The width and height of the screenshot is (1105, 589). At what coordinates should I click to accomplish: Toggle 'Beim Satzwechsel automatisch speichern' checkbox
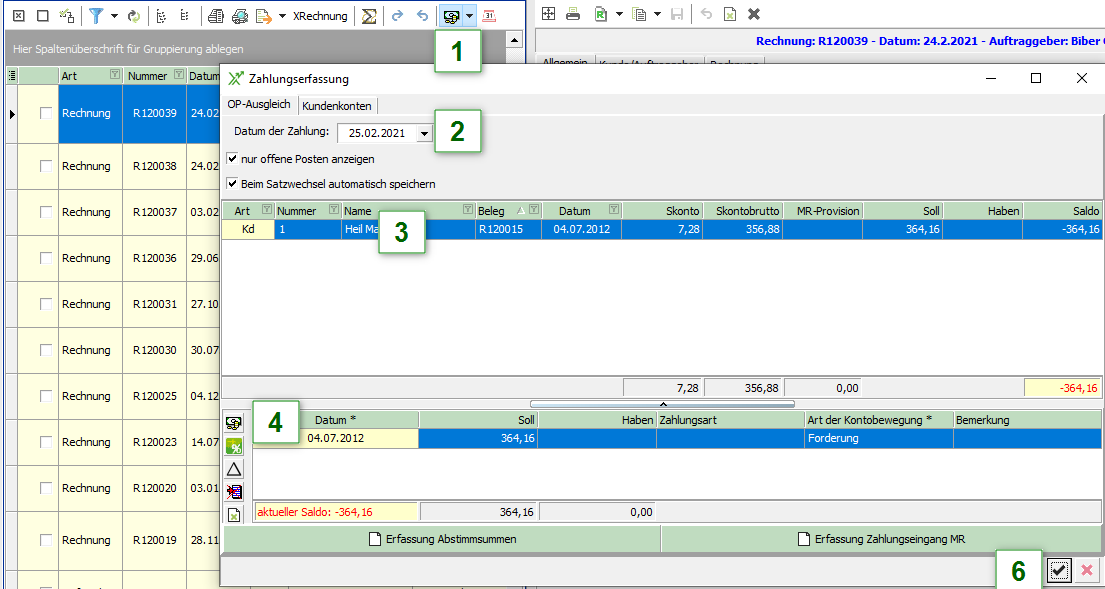(233, 184)
